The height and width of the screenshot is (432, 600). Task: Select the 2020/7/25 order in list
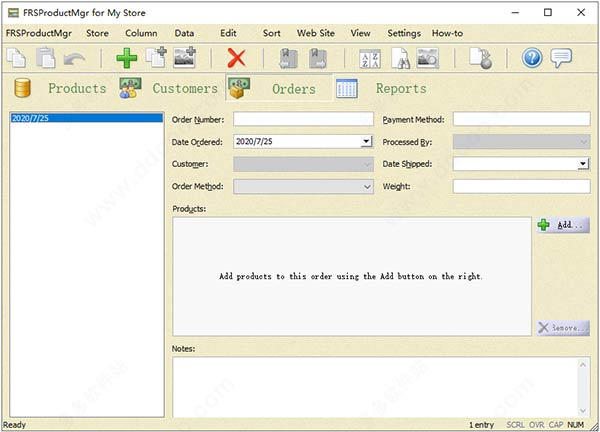click(85, 118)
